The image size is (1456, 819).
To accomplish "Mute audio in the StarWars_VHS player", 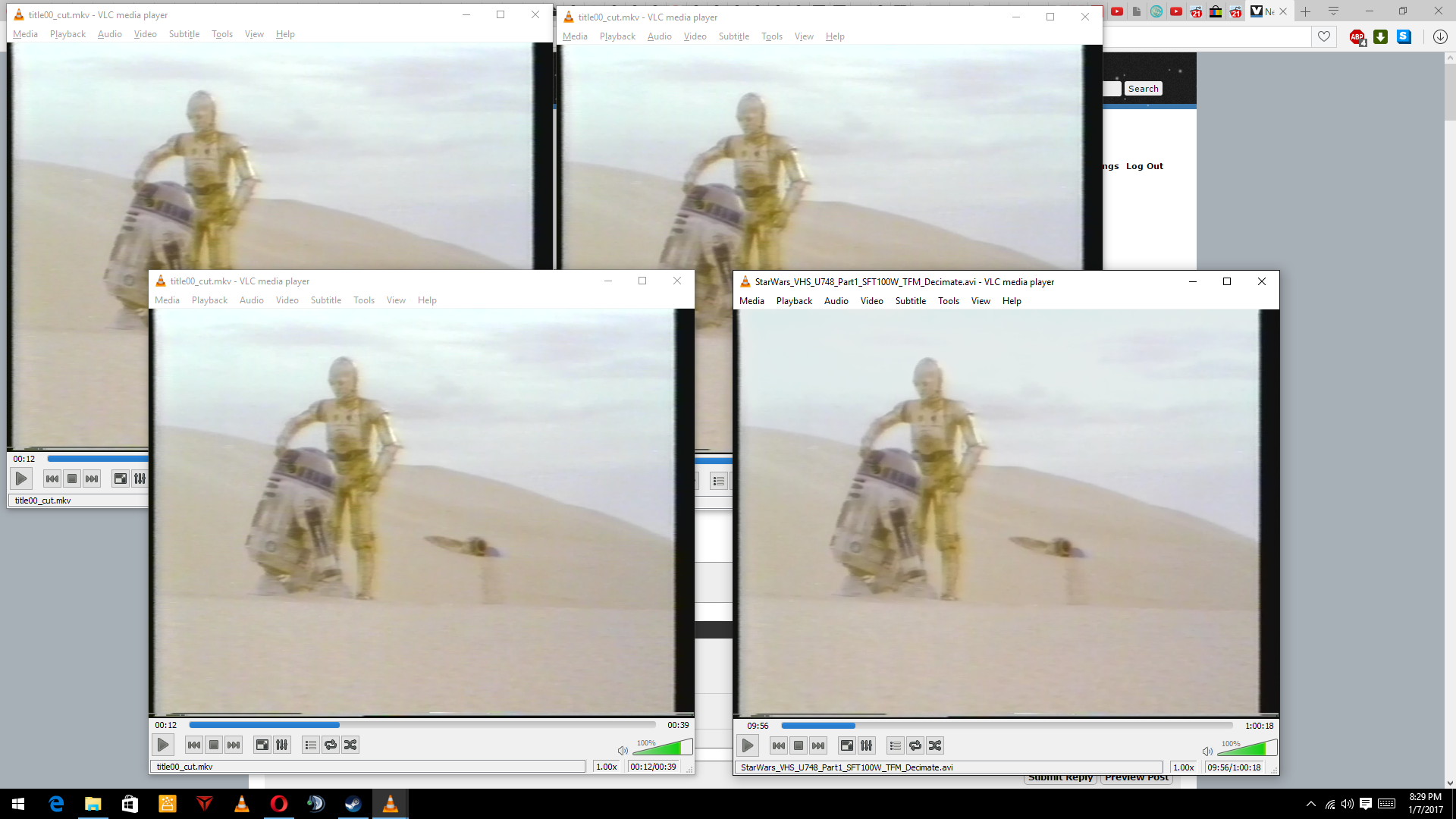I will pos(1207,751).
